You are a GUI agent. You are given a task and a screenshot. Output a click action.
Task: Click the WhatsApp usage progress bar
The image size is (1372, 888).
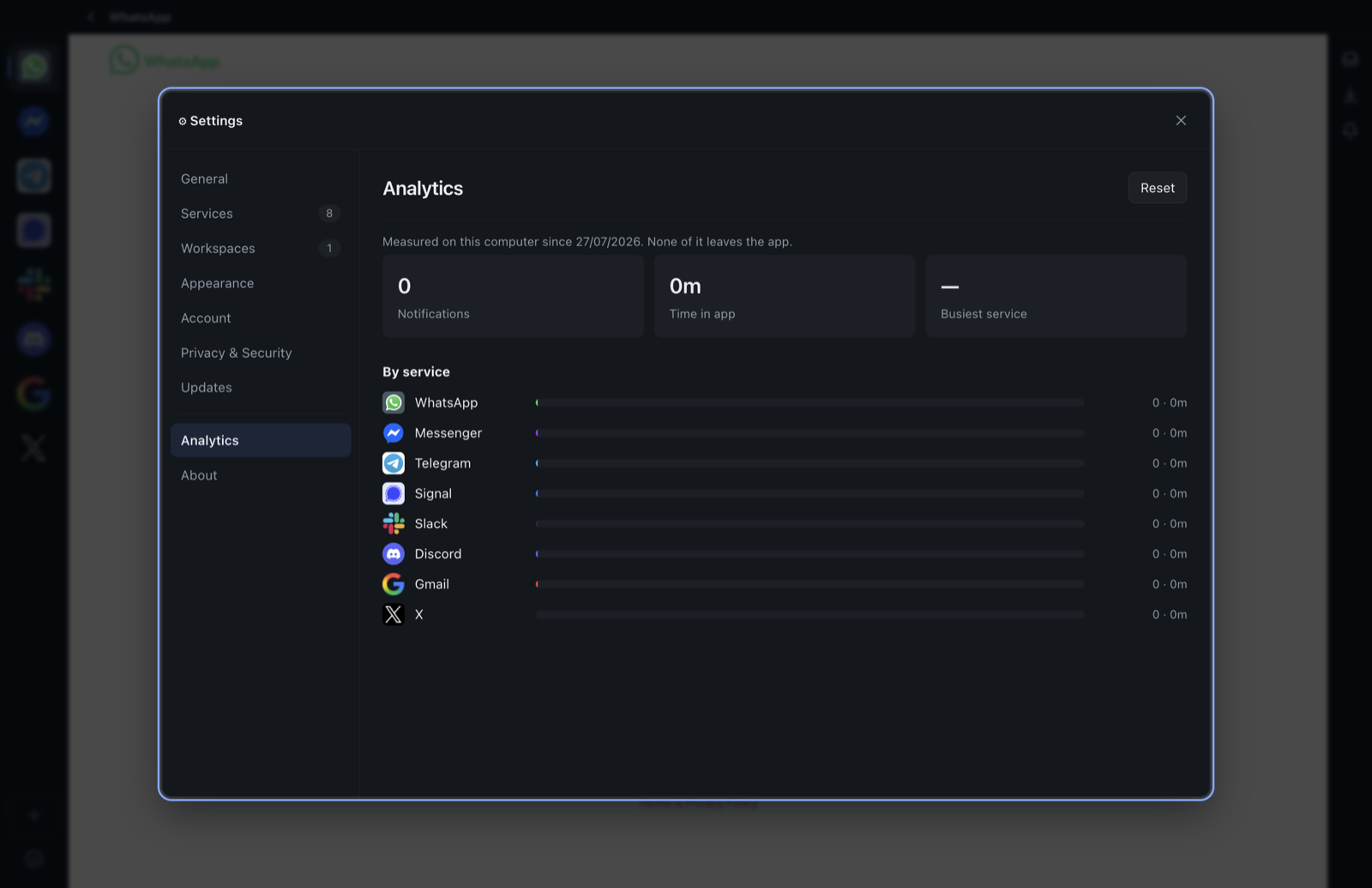coord(809,402)
